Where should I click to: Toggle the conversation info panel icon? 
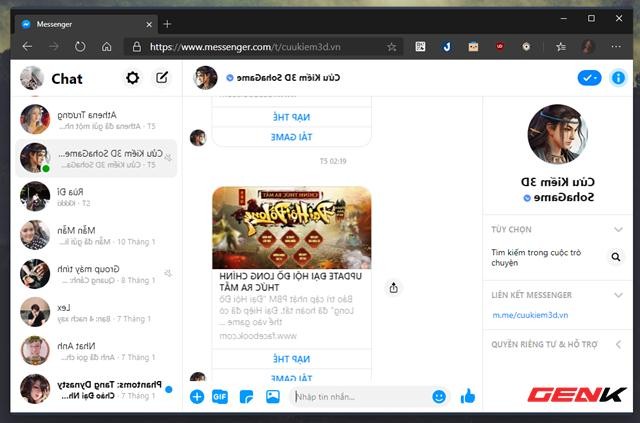(x=618, y=78)
